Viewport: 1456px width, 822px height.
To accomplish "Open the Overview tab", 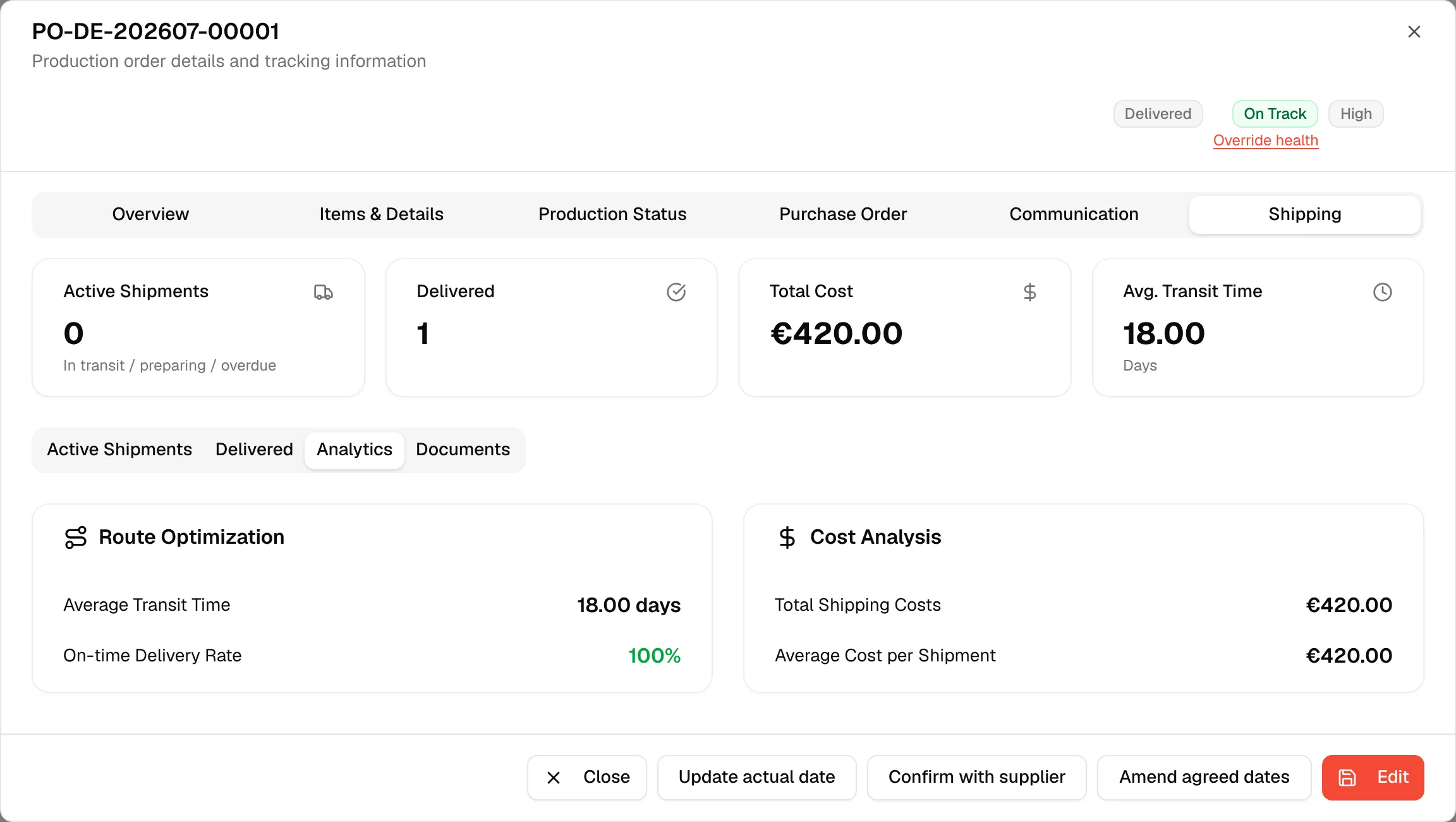I will click(x=150, y=214).
